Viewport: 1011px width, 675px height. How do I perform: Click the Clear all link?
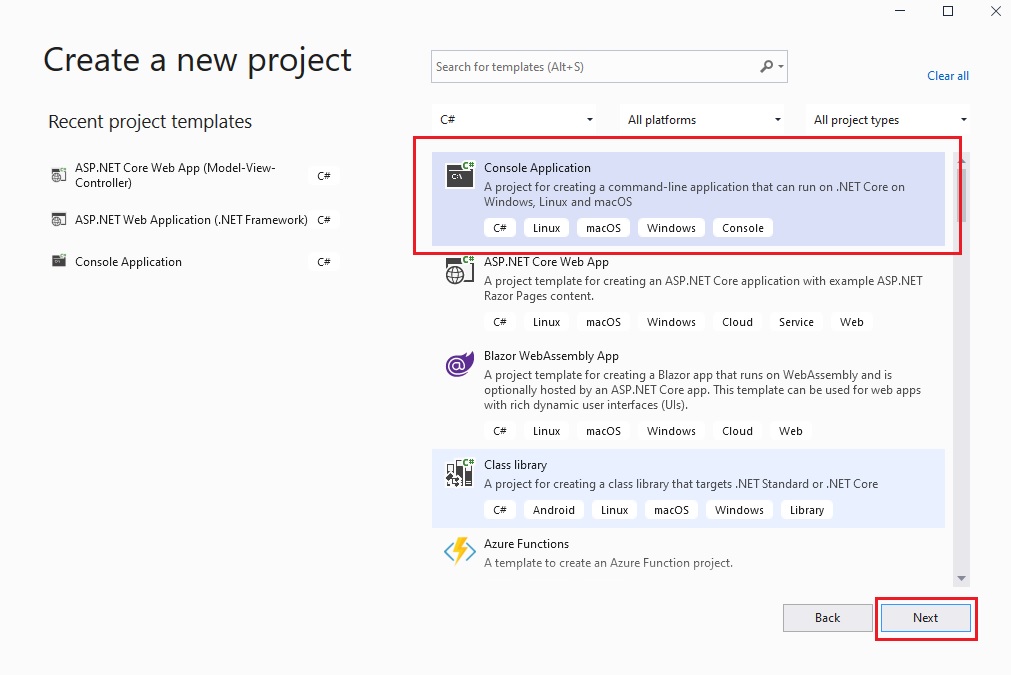point(948,75)
